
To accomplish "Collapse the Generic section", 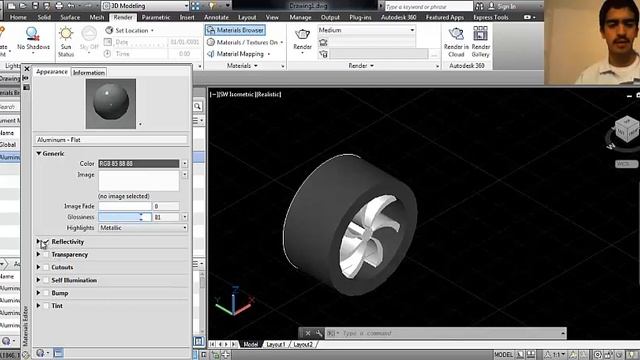I will (39, 153).
